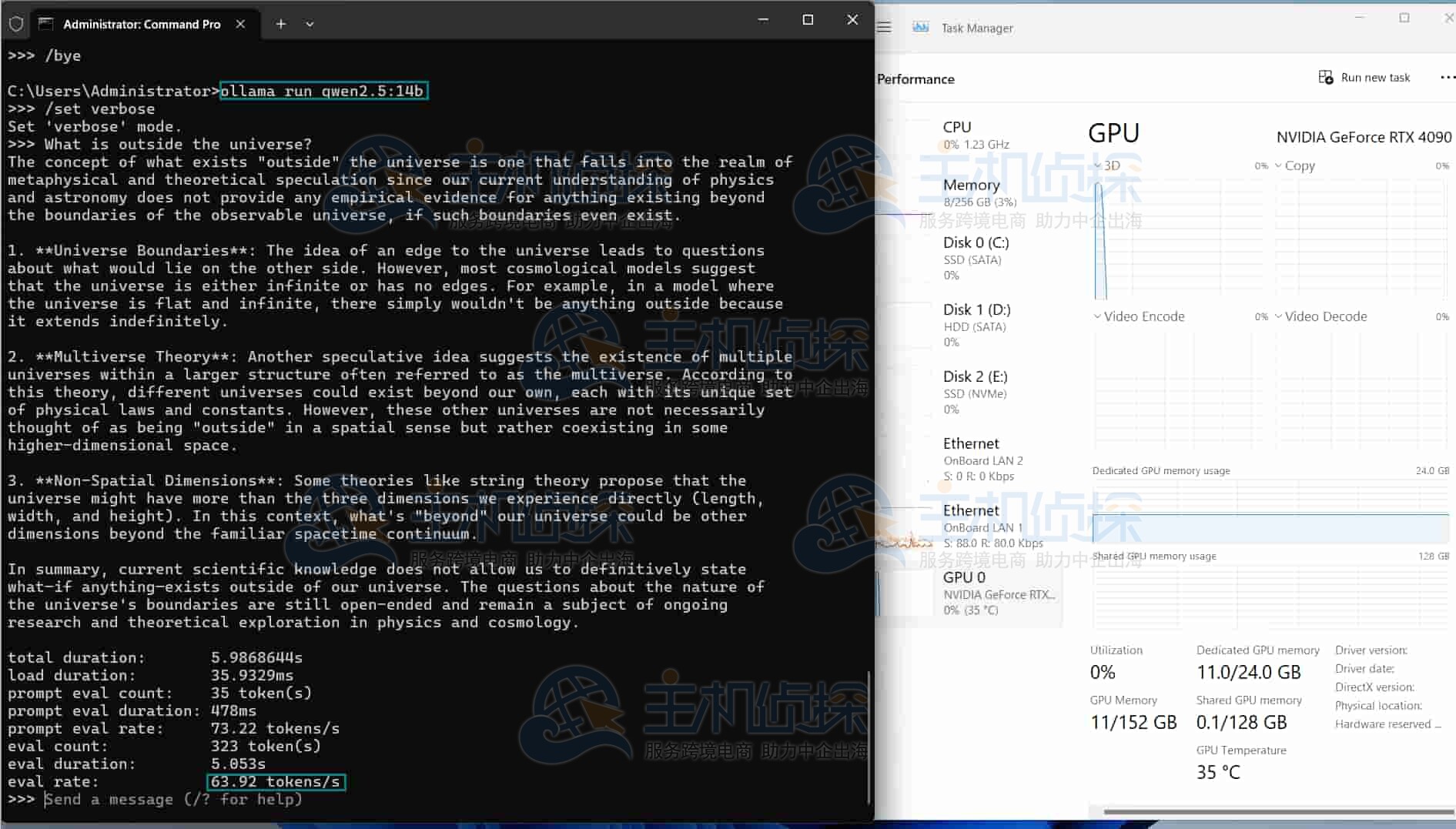Select Disk 0 (C:) performance entry
This screenshot has height=829, width=1456.
click(x=974, y=258)
